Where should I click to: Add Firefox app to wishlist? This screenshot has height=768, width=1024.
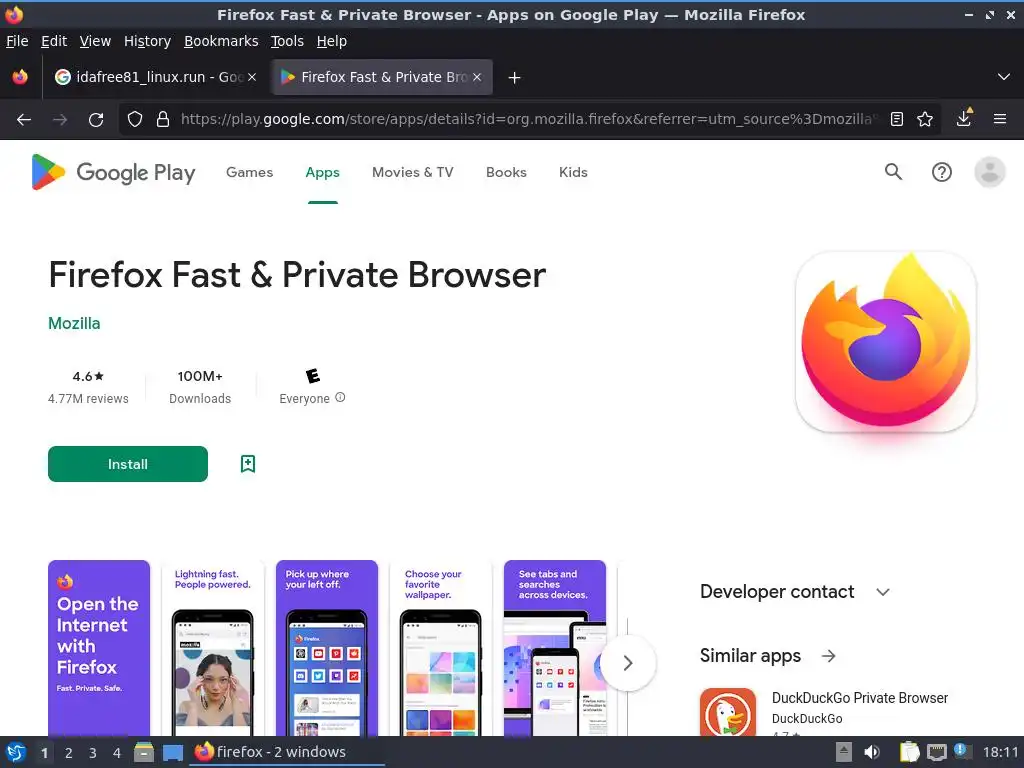248,464
